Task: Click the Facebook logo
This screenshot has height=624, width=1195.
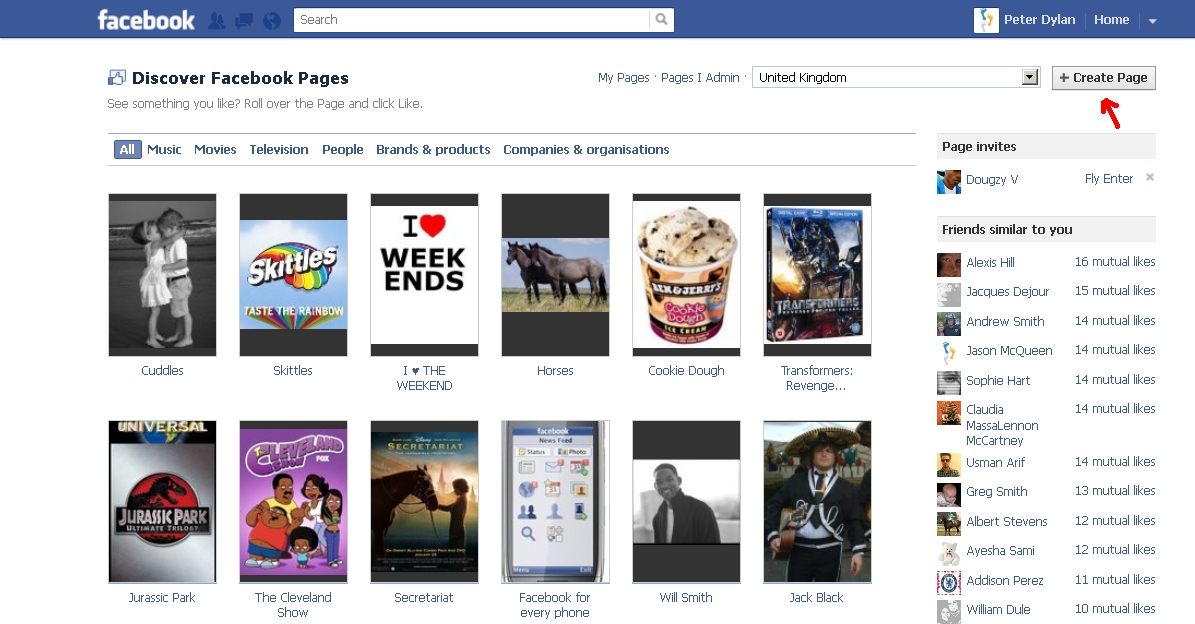Action: pos(146,20)
